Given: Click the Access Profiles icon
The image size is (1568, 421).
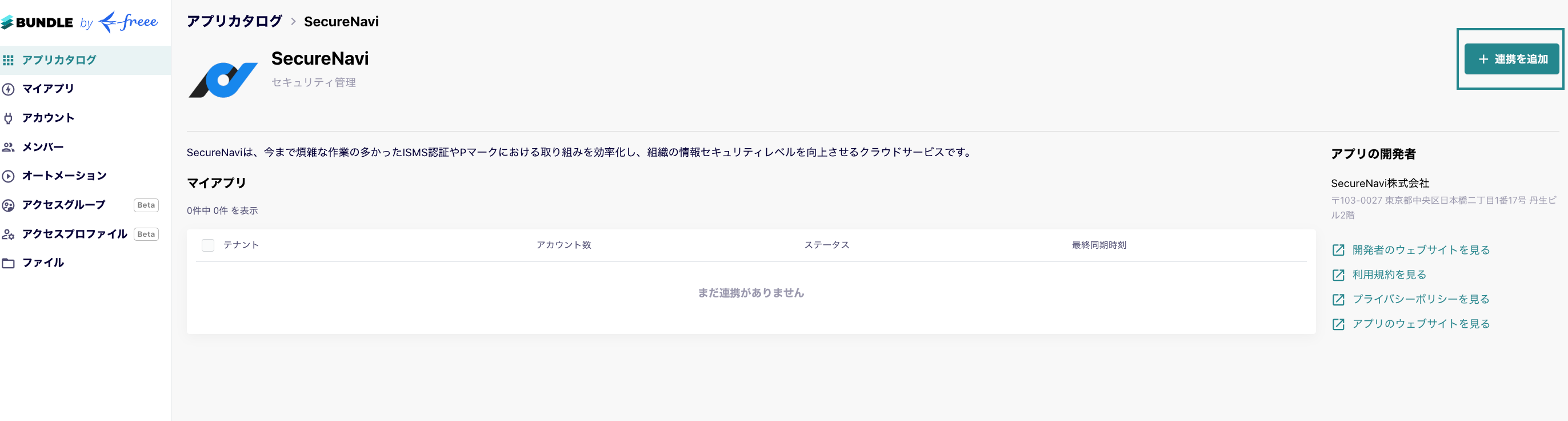Looking at the screenshot, I should coord(8,234).
